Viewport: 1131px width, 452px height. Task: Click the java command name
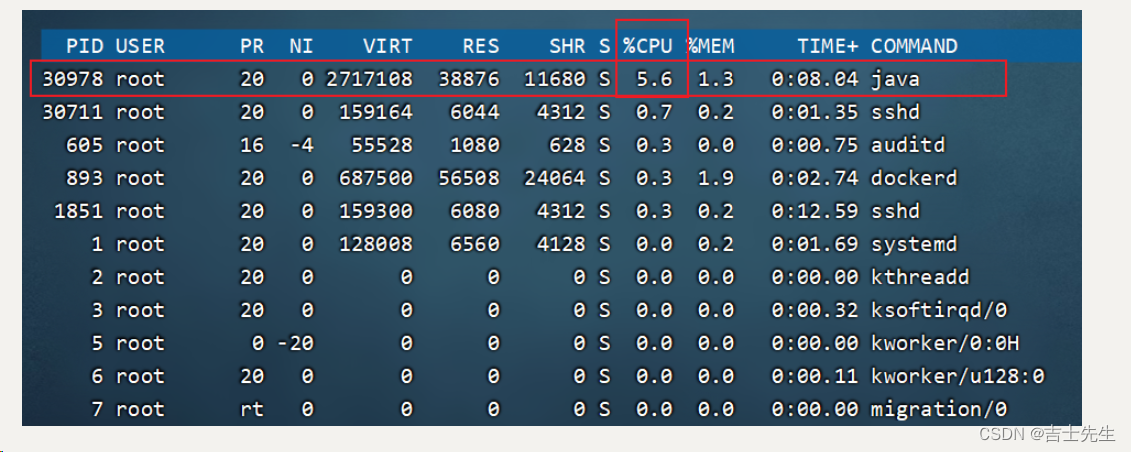895,79
